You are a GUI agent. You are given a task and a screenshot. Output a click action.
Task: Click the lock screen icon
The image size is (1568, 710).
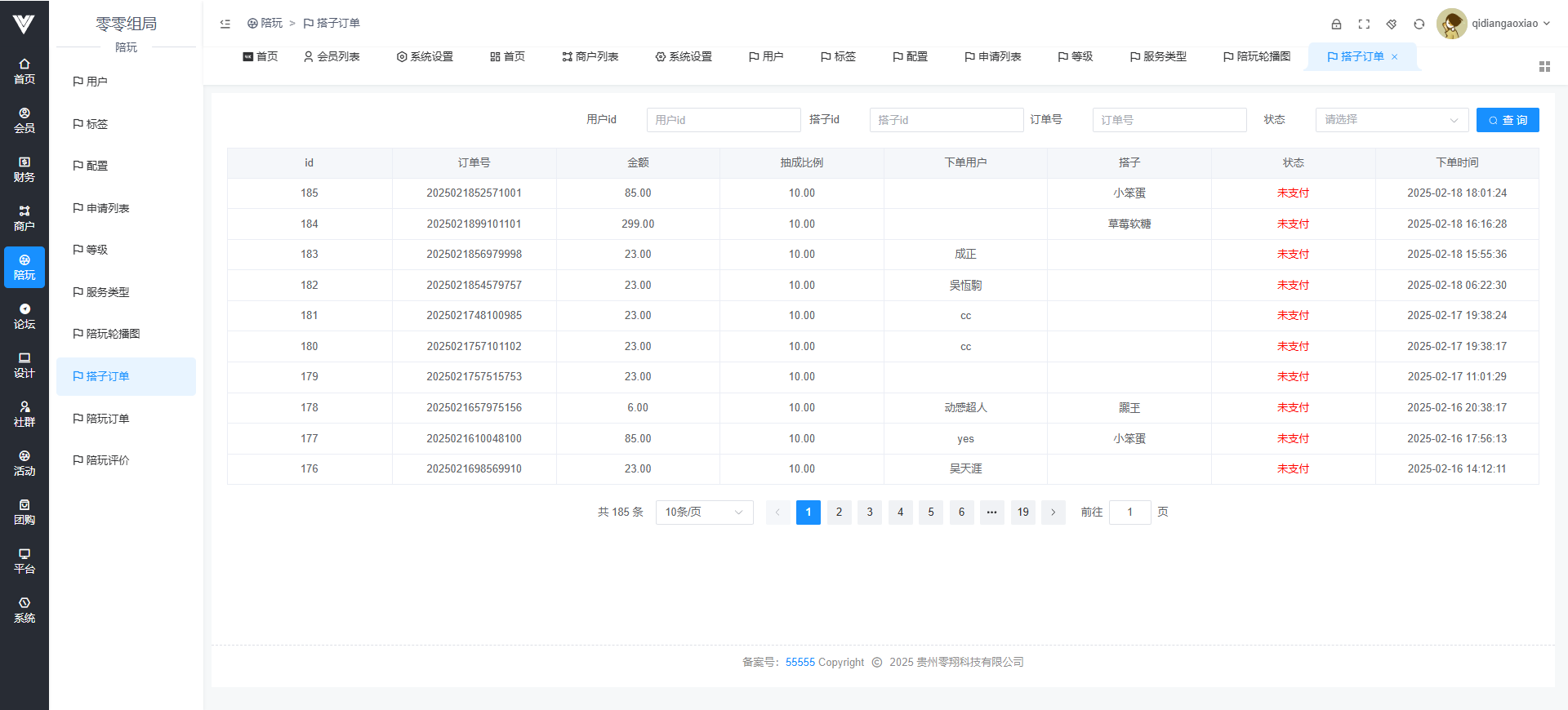pos(1336,24)
